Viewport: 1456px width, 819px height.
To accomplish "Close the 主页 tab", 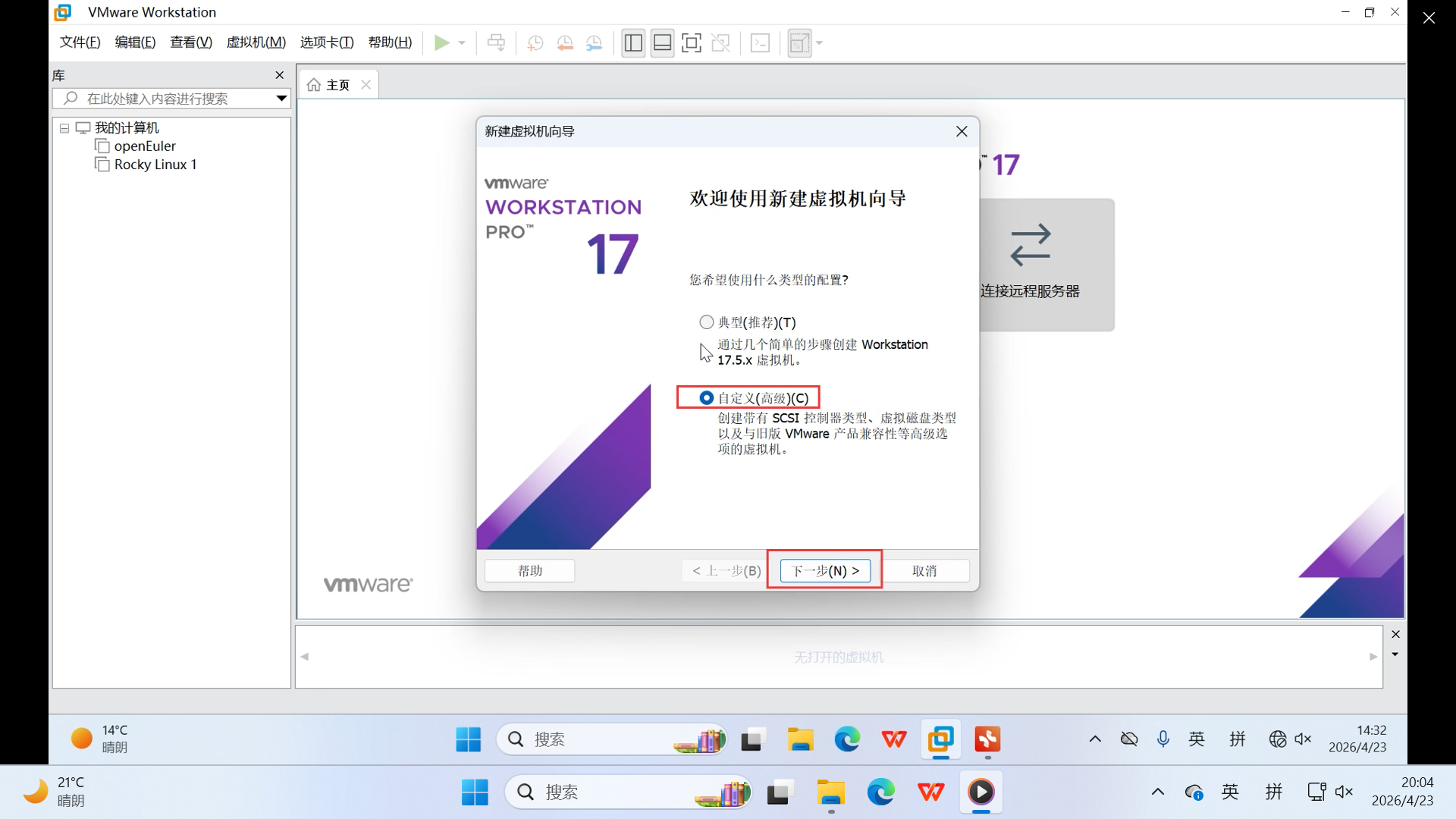I will click(x=366, y=85).
